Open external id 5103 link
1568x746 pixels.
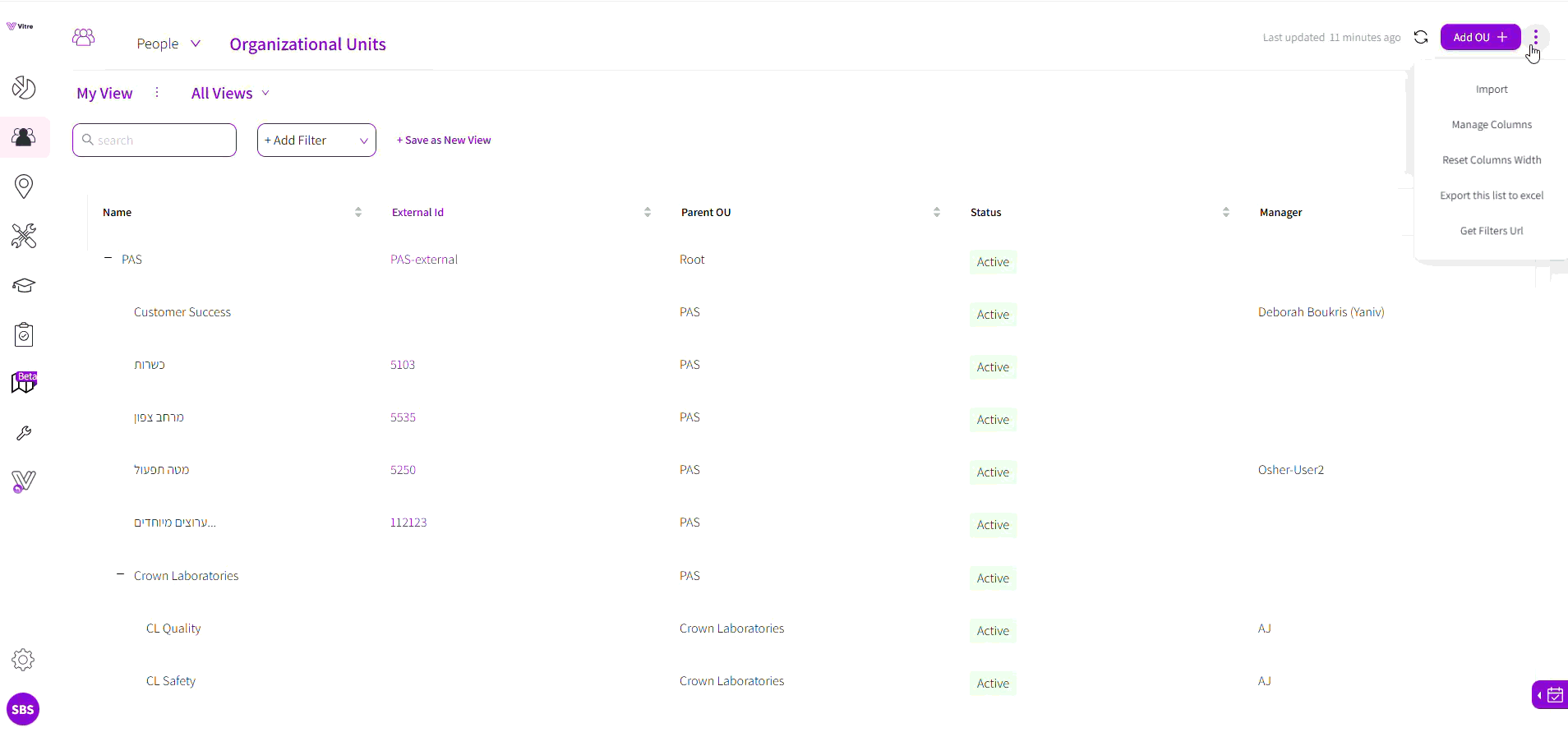pos(403,365)
